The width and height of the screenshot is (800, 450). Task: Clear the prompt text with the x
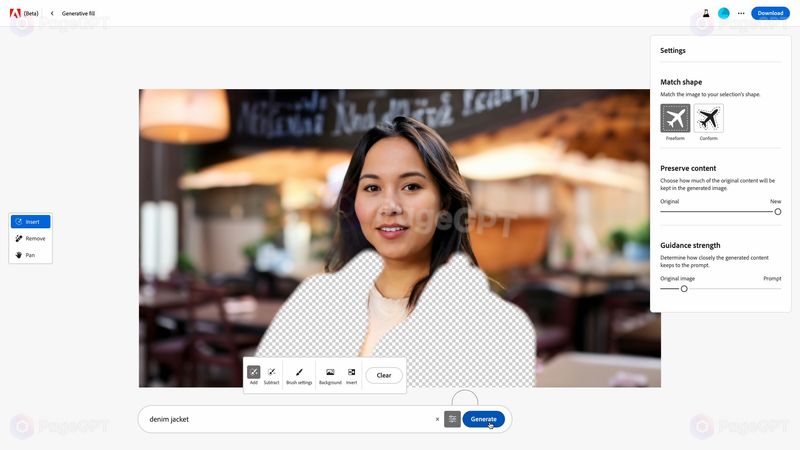[437, 419]
